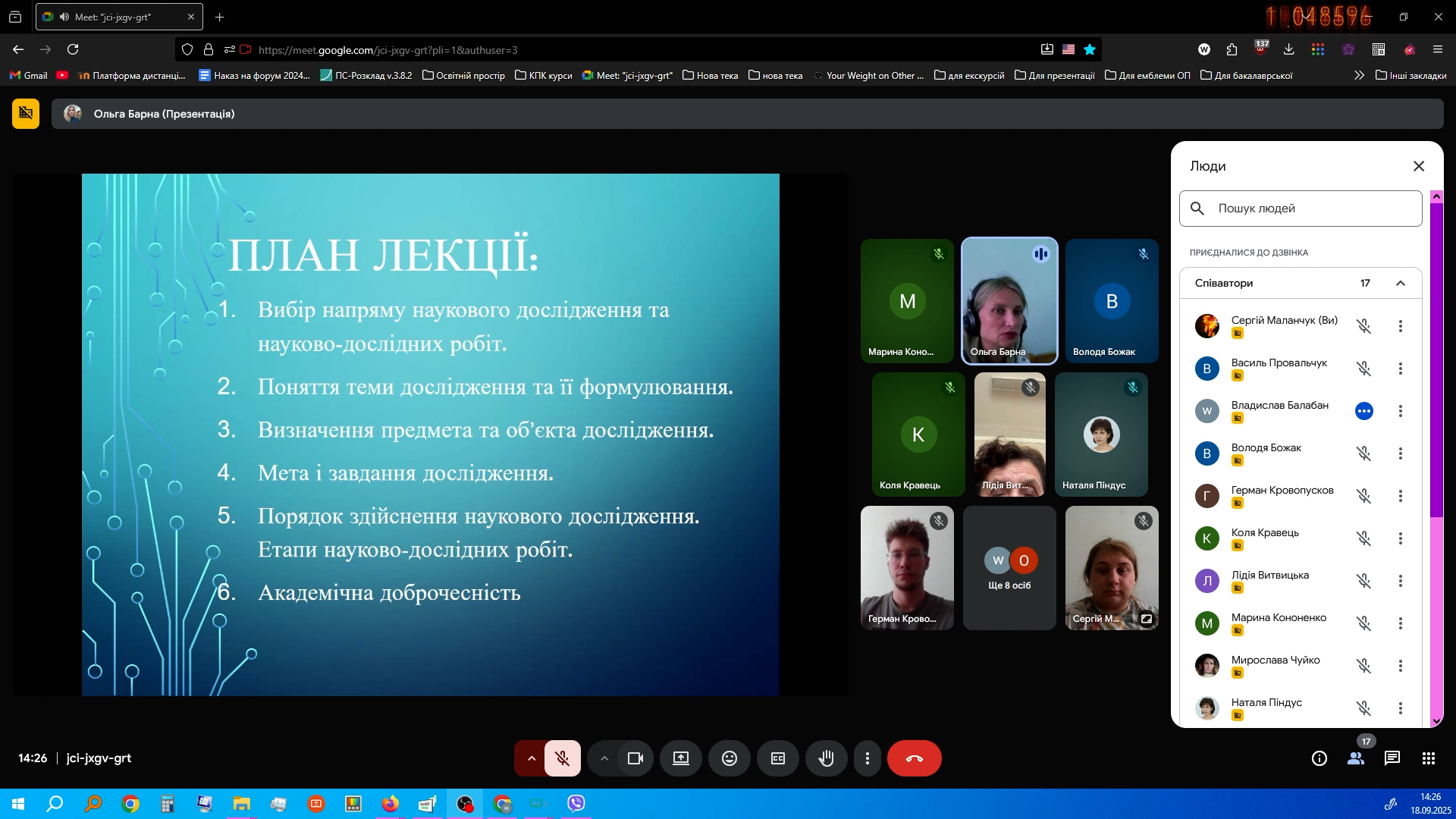Open the activities grid icon
This screenshot has width=1456, height=819.
1428,758
